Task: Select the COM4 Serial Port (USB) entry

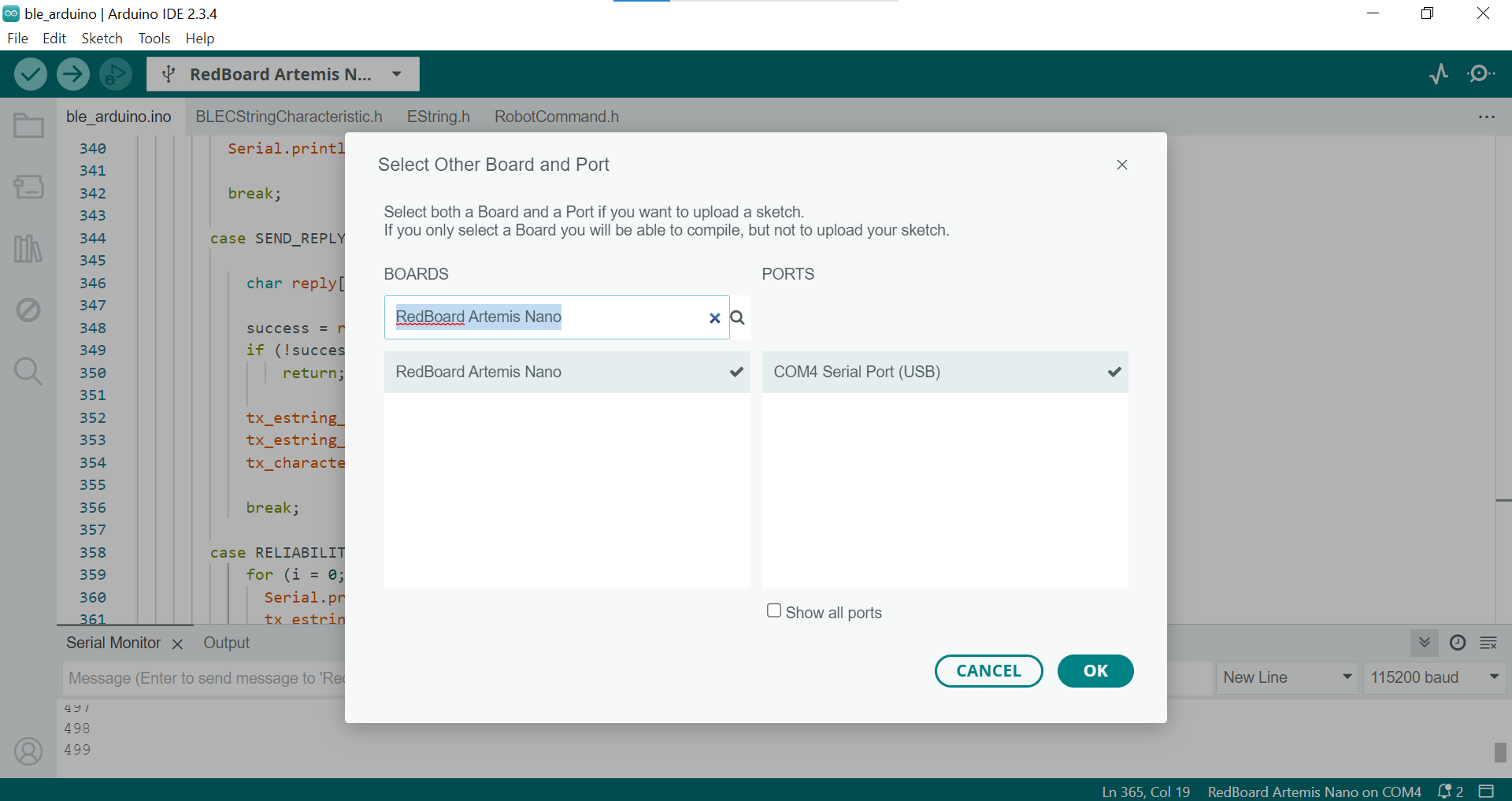Action: 945,372
